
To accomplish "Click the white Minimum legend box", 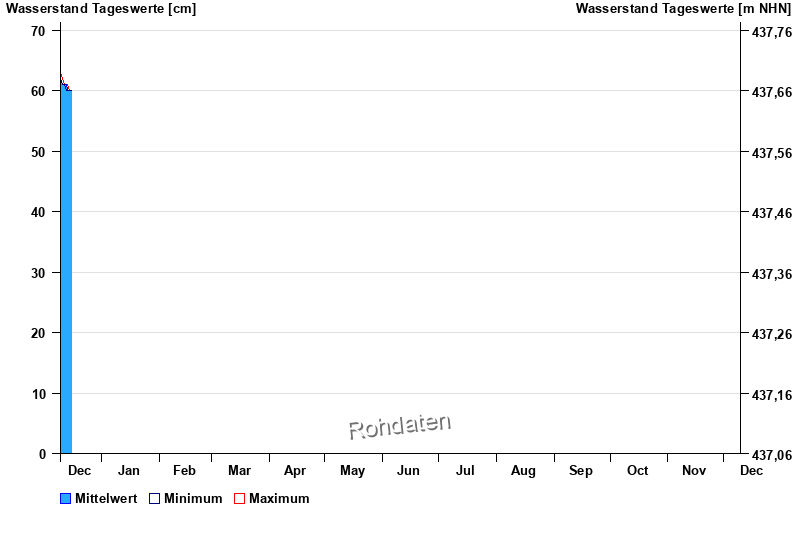I will [x=155, y=498].
